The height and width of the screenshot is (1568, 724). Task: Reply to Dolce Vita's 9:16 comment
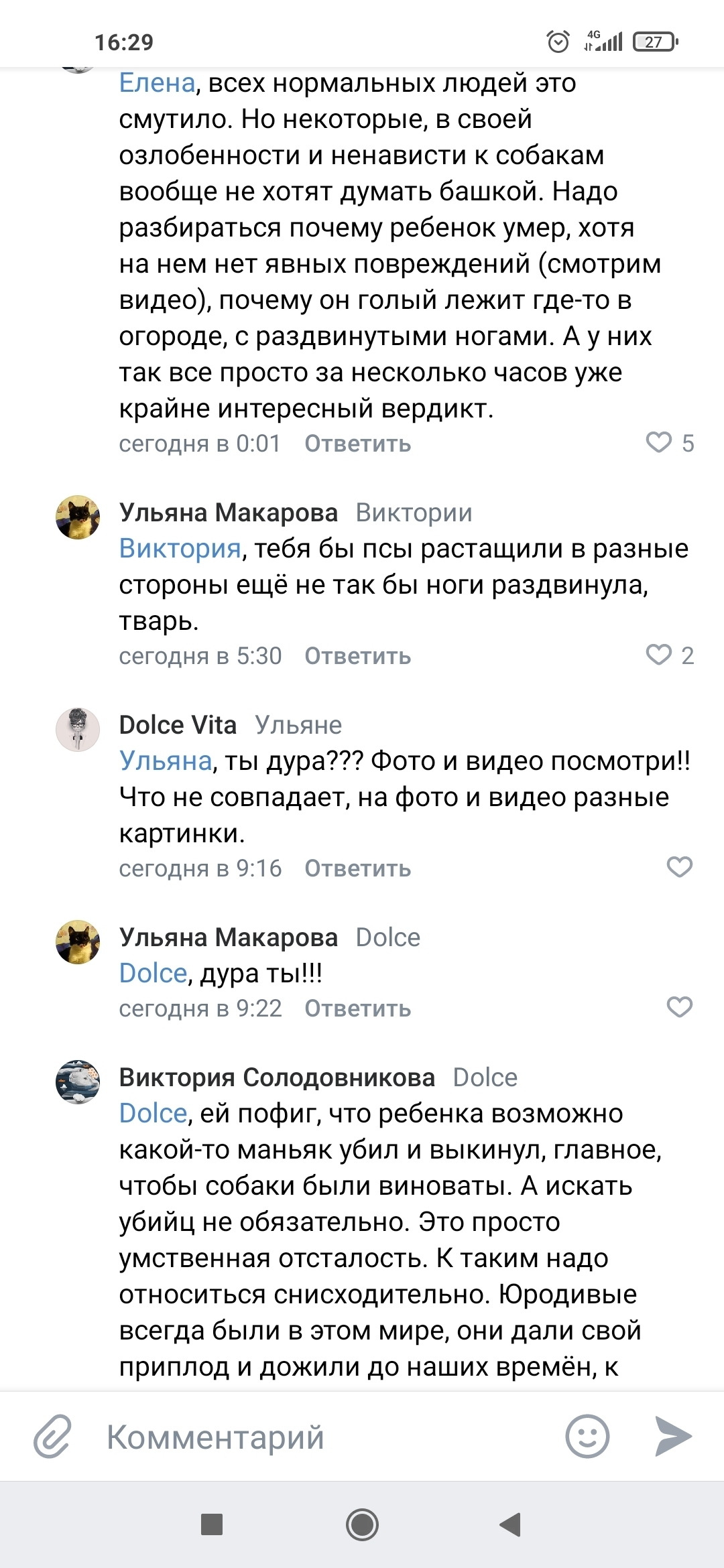pos(357,868)
